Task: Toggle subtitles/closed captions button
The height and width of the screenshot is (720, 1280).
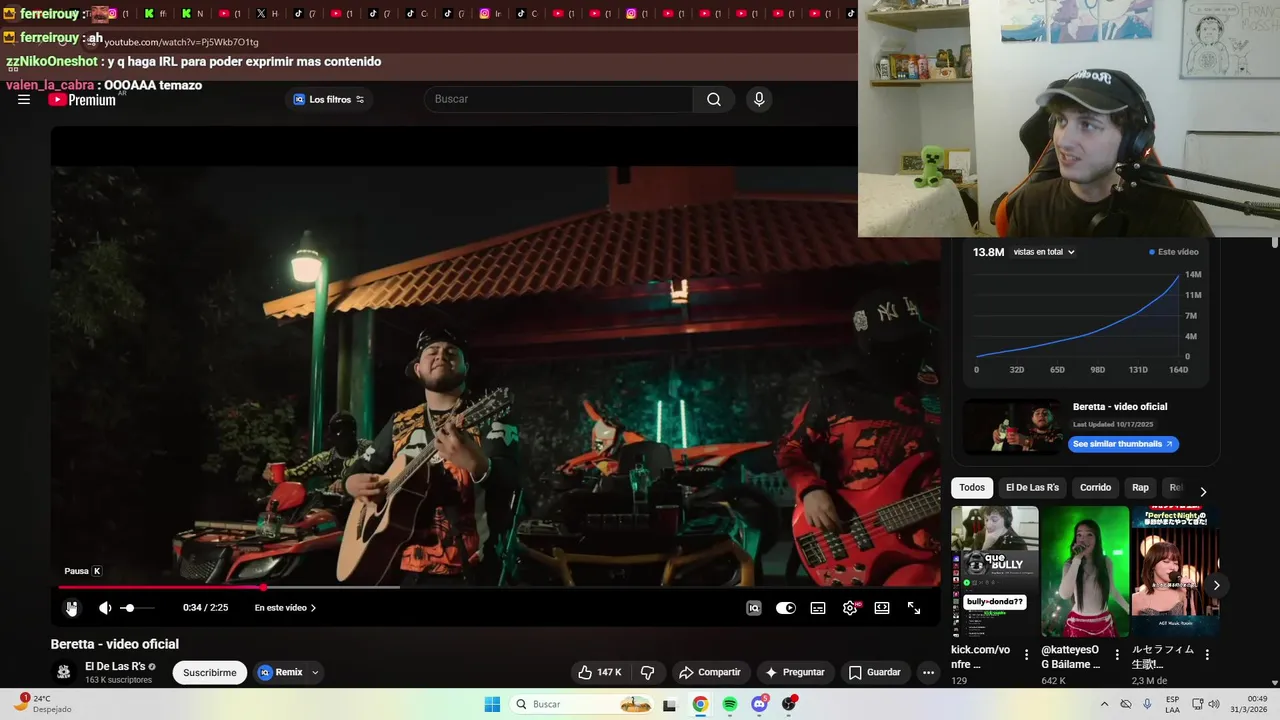Action: [x=818, y=607]
